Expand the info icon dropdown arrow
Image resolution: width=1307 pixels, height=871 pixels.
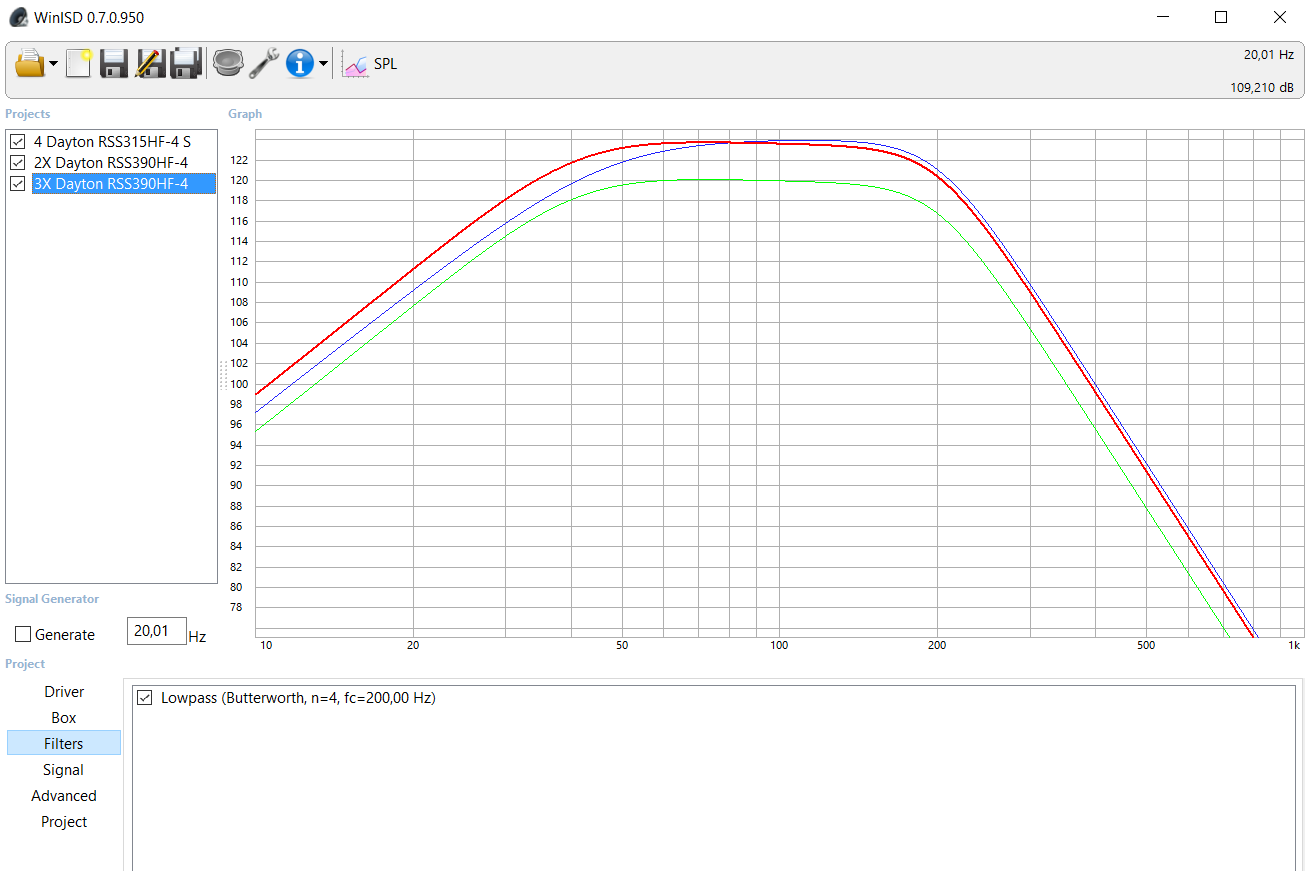[323, 65]
